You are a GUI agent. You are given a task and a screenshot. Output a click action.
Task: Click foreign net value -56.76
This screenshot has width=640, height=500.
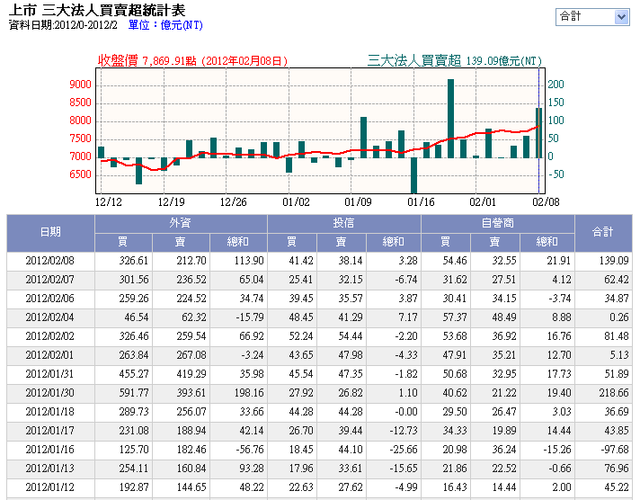click(x=250, y=450)
